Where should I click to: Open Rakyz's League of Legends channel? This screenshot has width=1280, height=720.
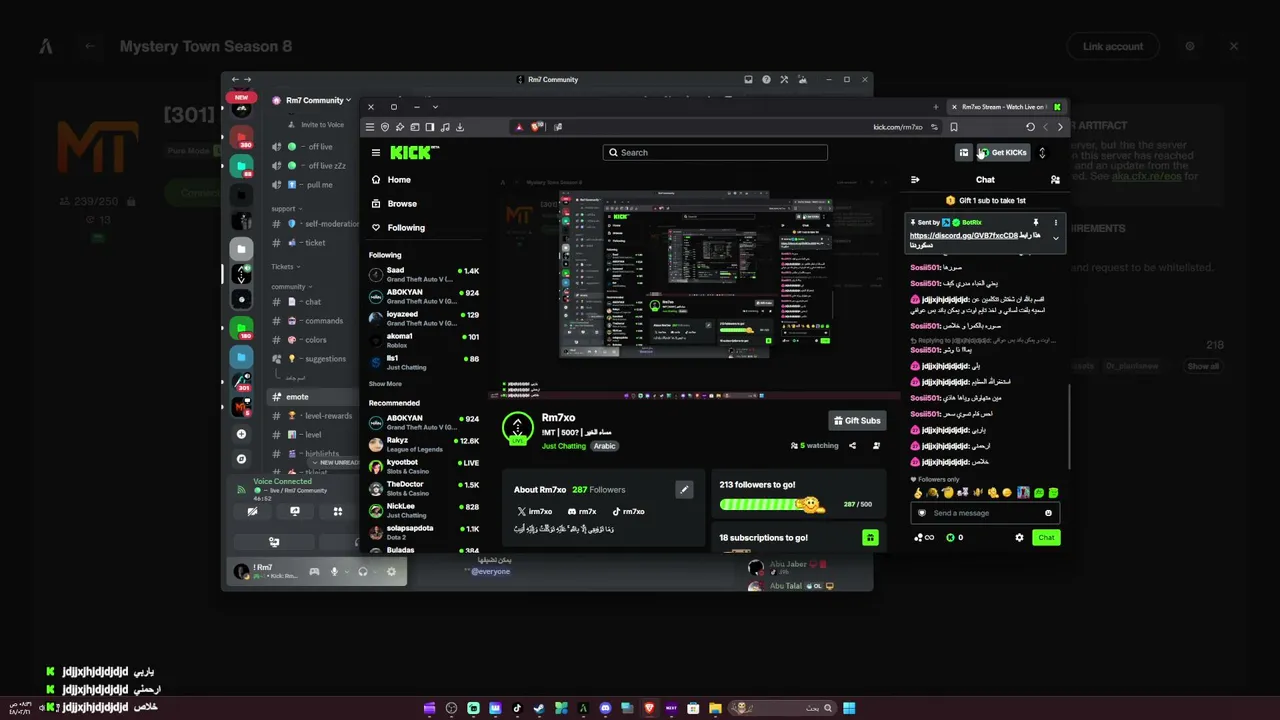click(424, 444)
